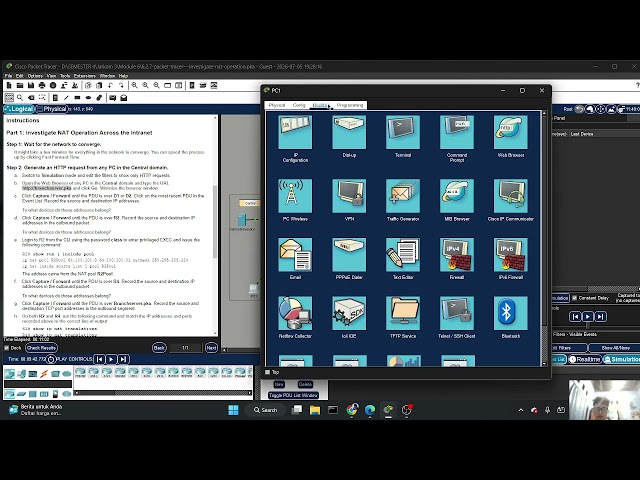Click the taskbar Search box
The image size is (640, 480).
tap(266, 410)
